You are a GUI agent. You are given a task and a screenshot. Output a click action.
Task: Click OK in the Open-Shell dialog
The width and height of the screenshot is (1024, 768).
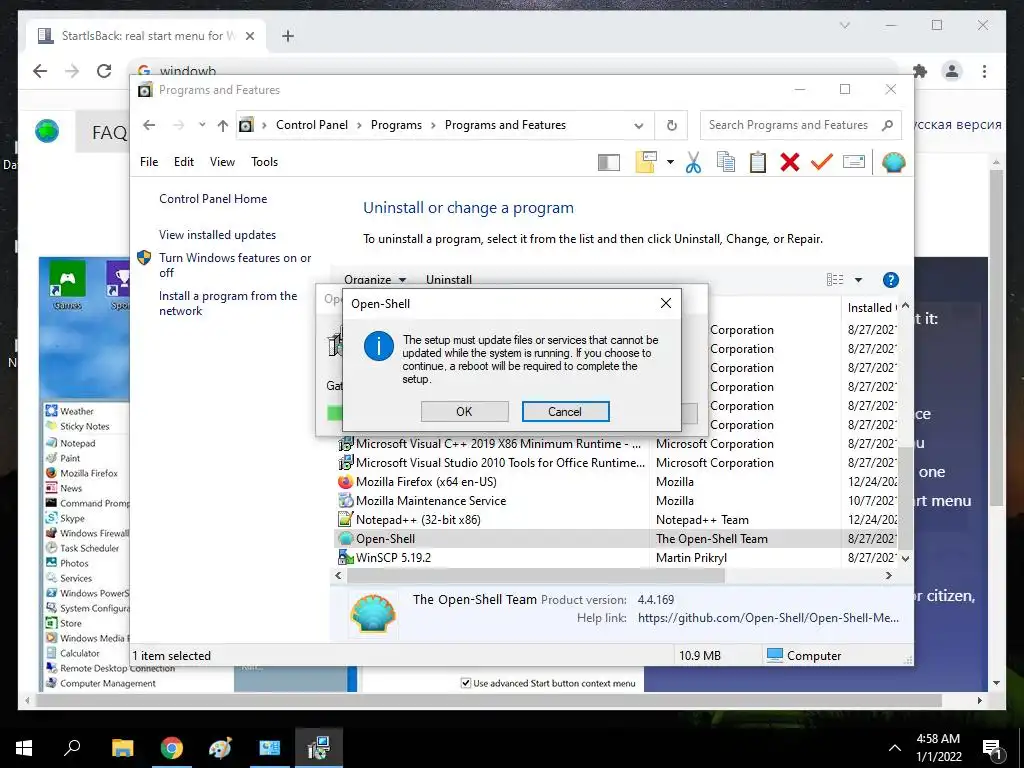pyautogui.click(x=464, y=411)
